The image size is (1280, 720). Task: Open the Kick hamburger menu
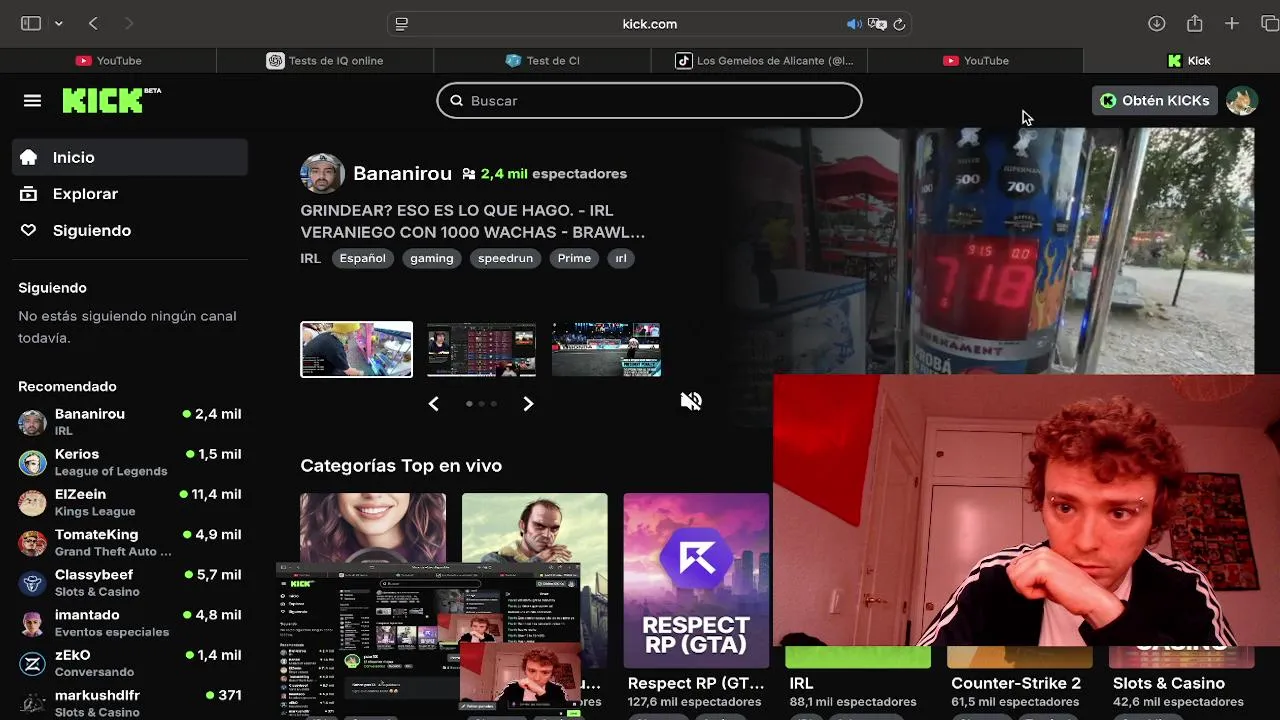click(x=32, y=100)
